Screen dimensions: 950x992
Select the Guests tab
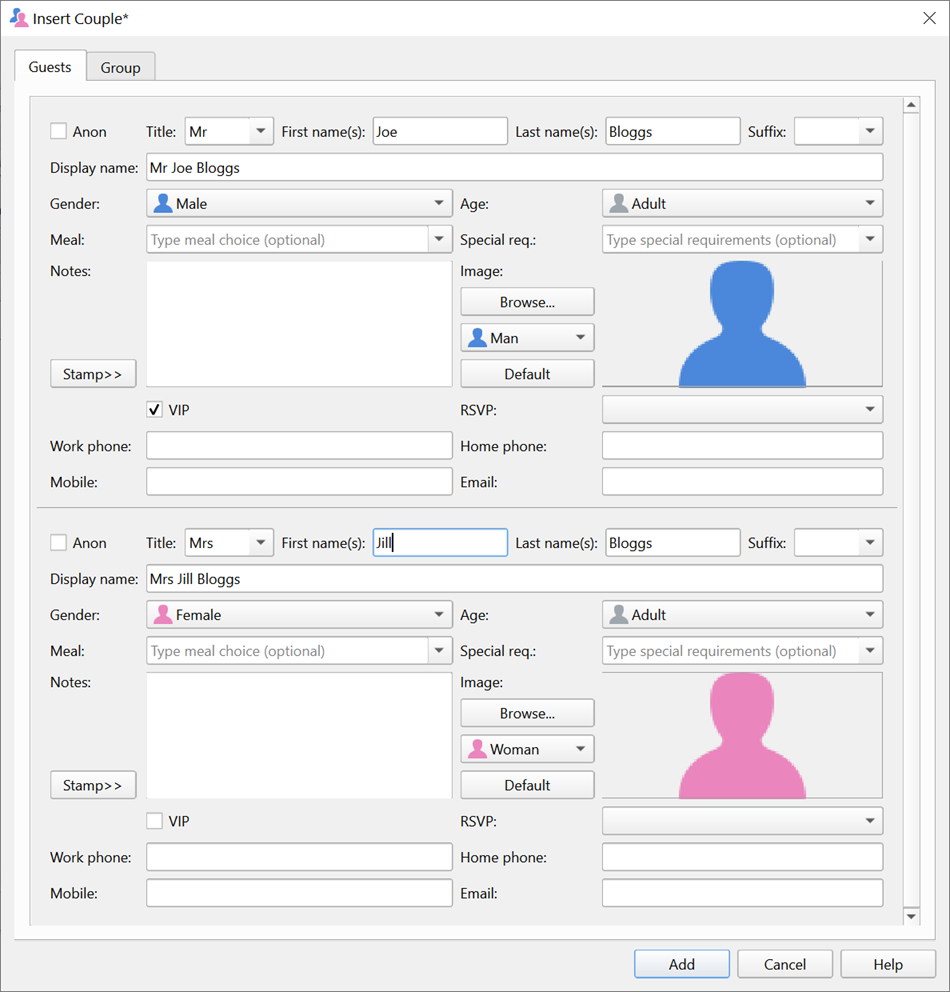[x=50, y=67]
